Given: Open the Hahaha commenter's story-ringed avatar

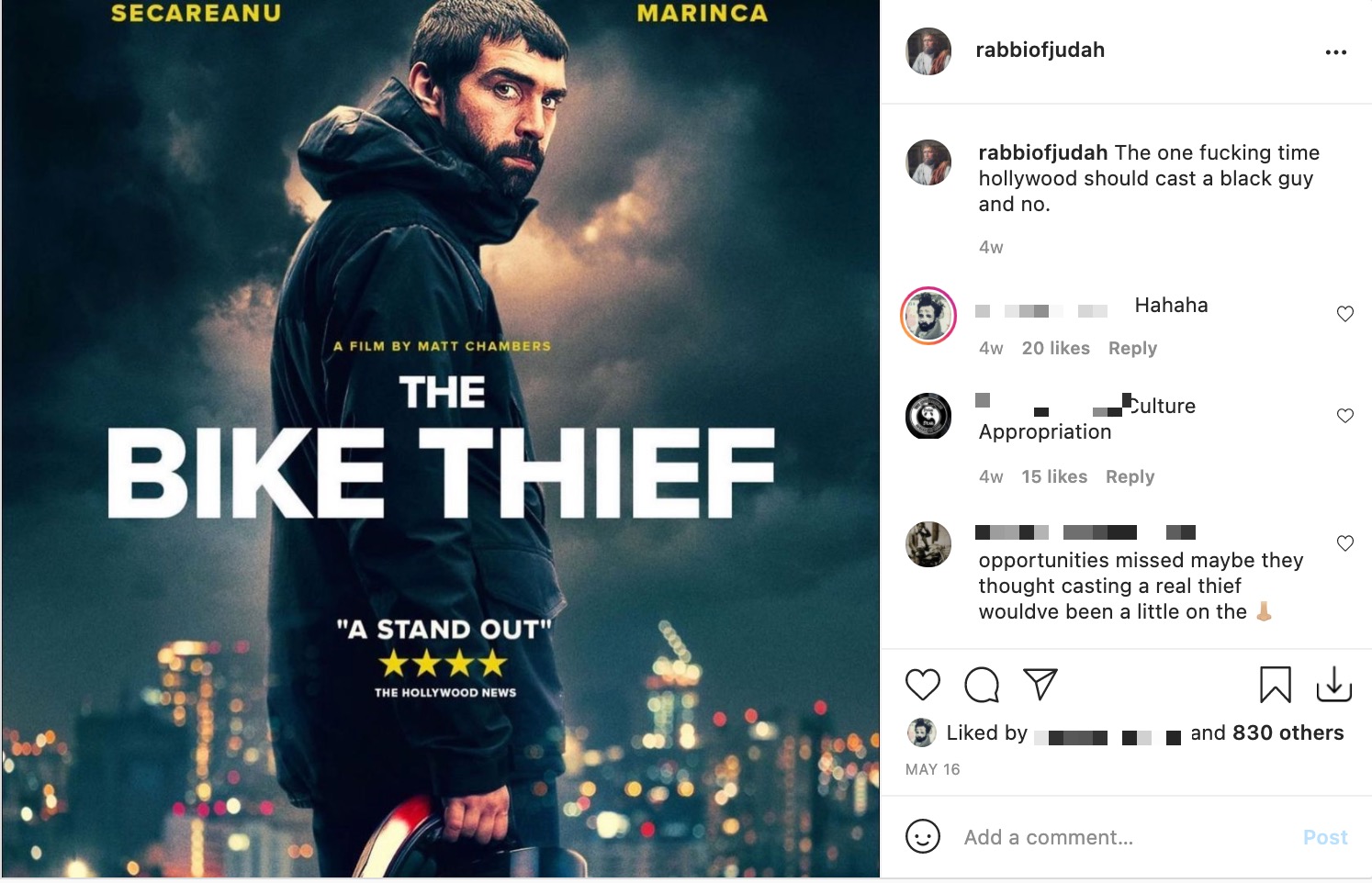Looking at the screenshot, I should pos(928,316).
